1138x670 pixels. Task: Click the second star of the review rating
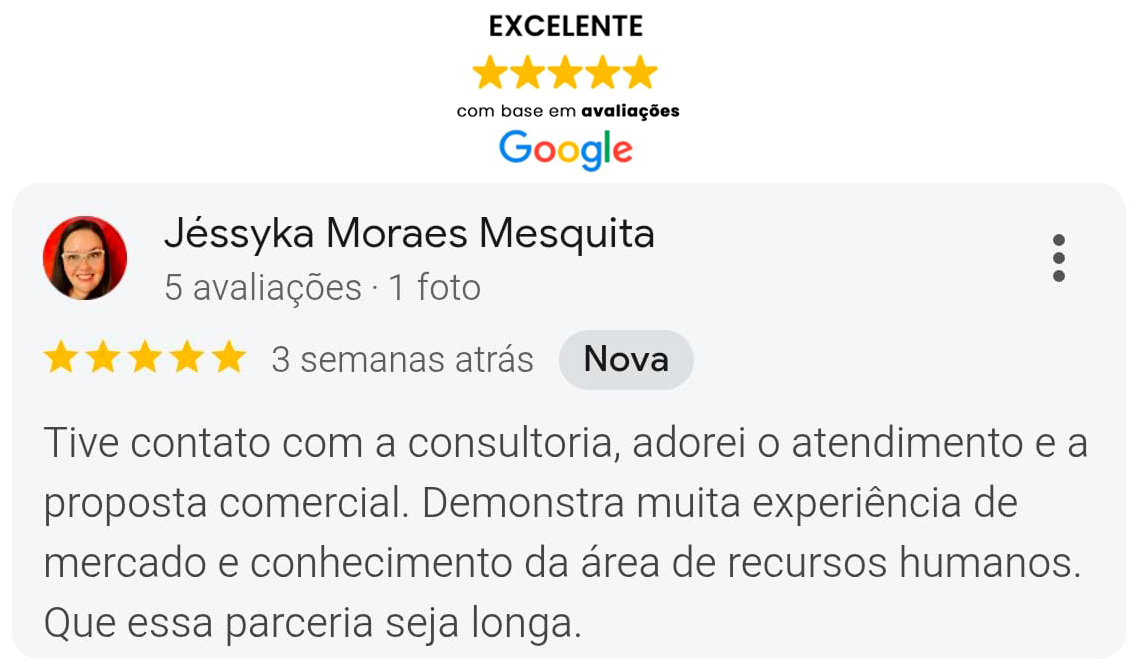pyautogui.click(x=103, y=358)
